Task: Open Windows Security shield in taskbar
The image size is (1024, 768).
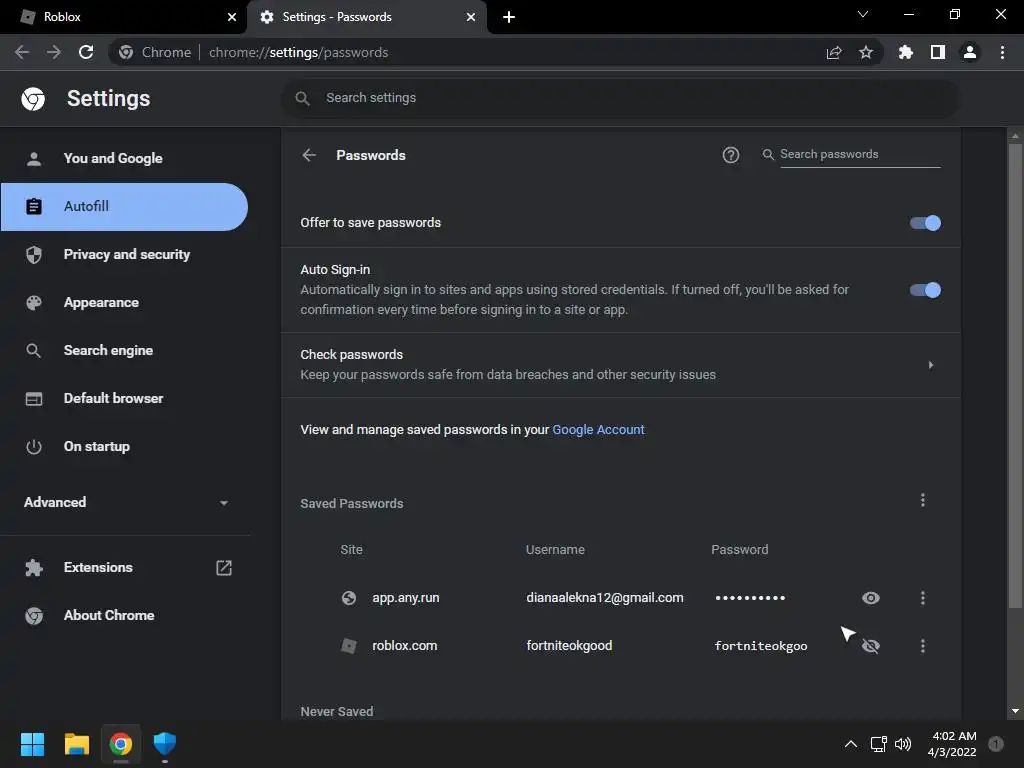Action: pyautogui.click(x=165, y=744)
